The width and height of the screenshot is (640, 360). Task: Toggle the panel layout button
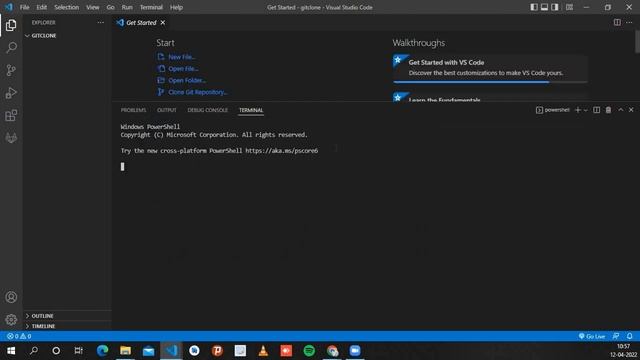[x=544, y=7]
